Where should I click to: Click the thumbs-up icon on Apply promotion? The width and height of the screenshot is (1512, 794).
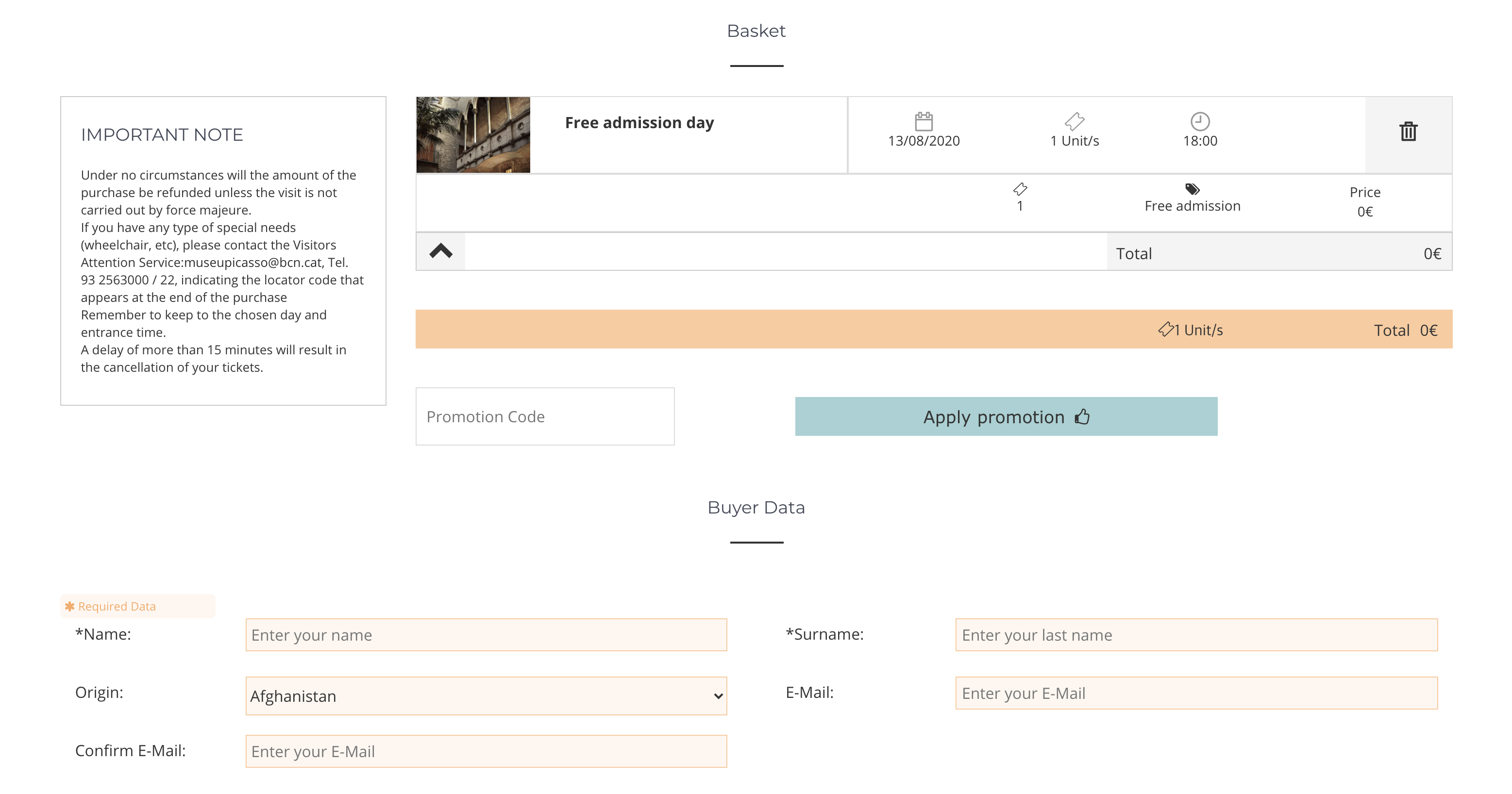1082,417
